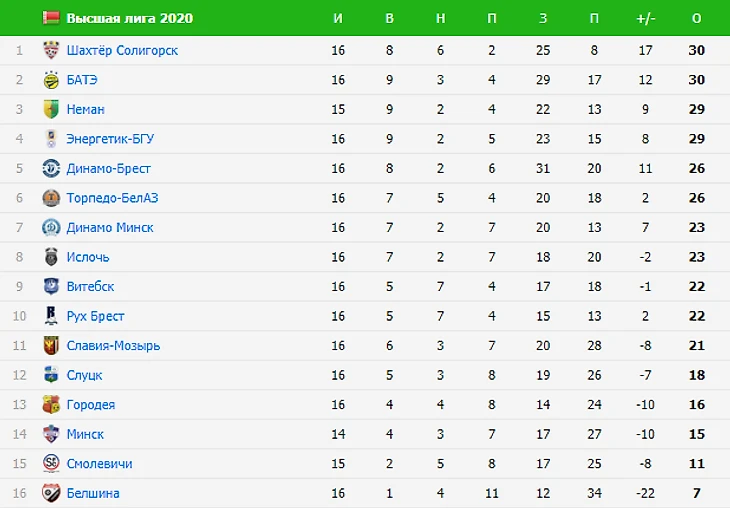Open the Динамо Минск team page
This screenshot has width=730, height=508.
(110, 228)
